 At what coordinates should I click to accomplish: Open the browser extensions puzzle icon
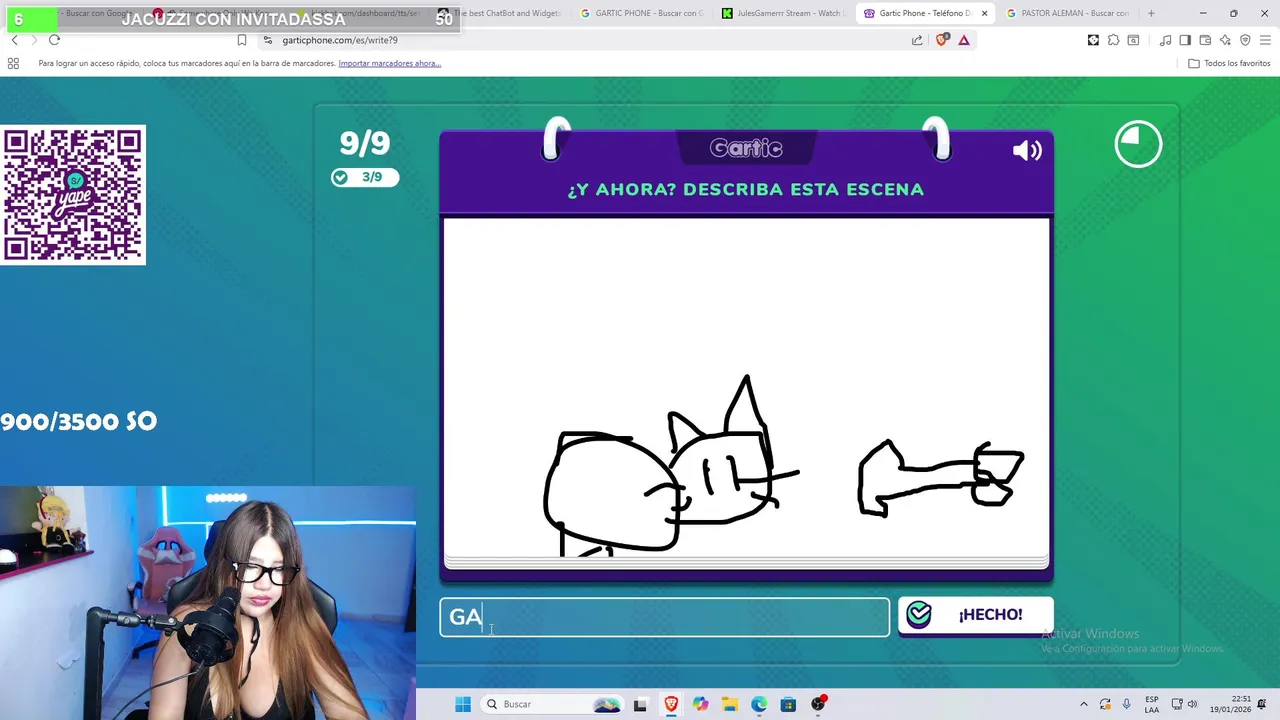point(1113,40)
